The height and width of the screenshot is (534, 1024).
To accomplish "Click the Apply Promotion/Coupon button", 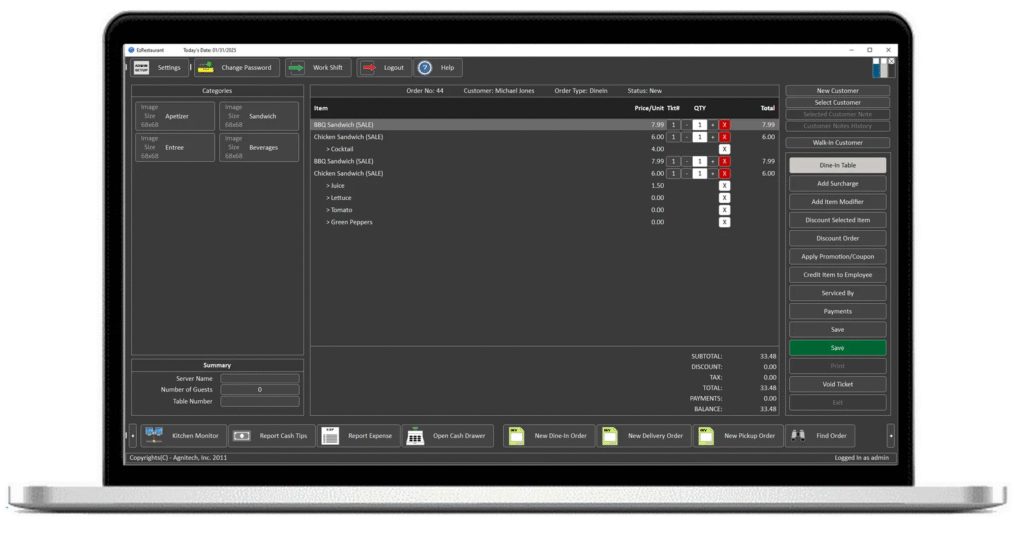I will tap(837, 257).
